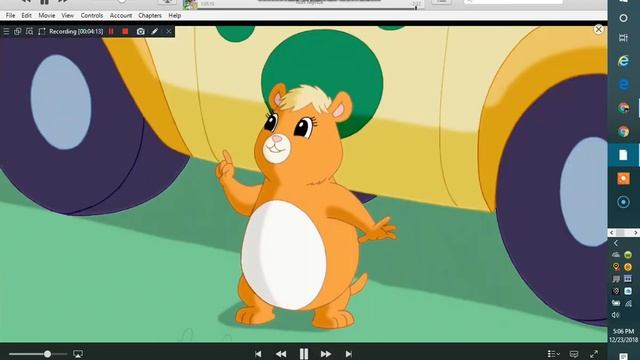Screen dimensions: 640x360
Task: Skip to the previous chapter
Action: click(x=258, y=354)
